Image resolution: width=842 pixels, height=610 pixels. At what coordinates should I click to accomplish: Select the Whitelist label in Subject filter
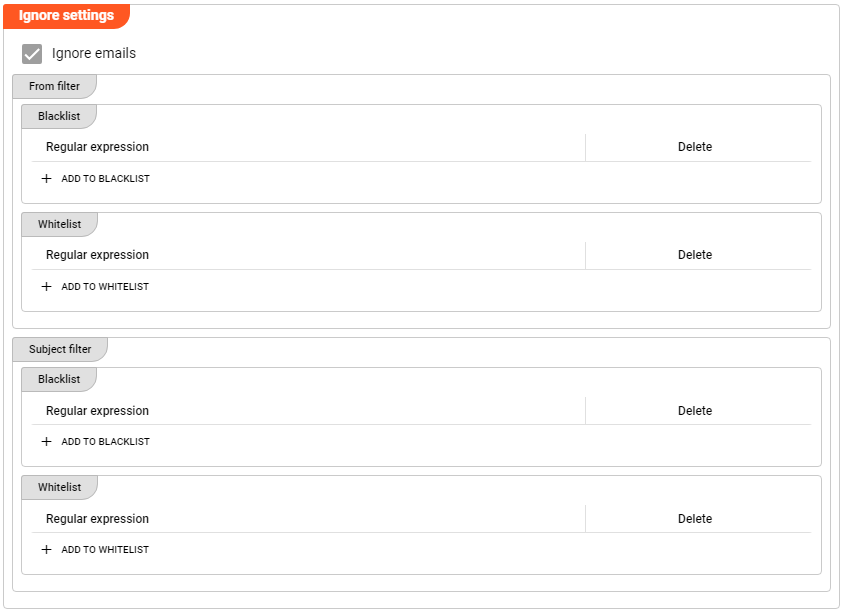59,488
